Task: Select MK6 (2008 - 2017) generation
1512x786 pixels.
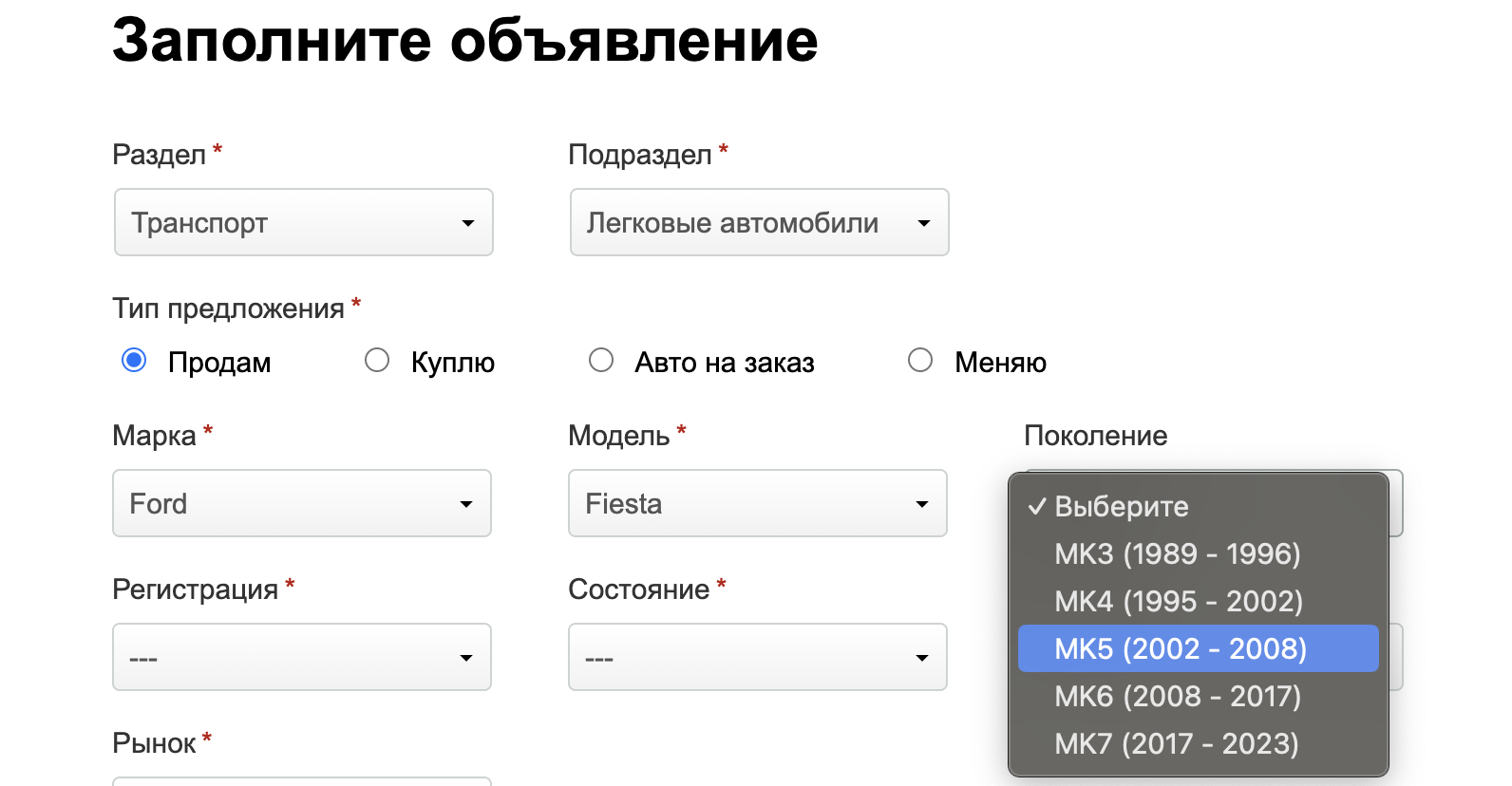Action: 1199,696
